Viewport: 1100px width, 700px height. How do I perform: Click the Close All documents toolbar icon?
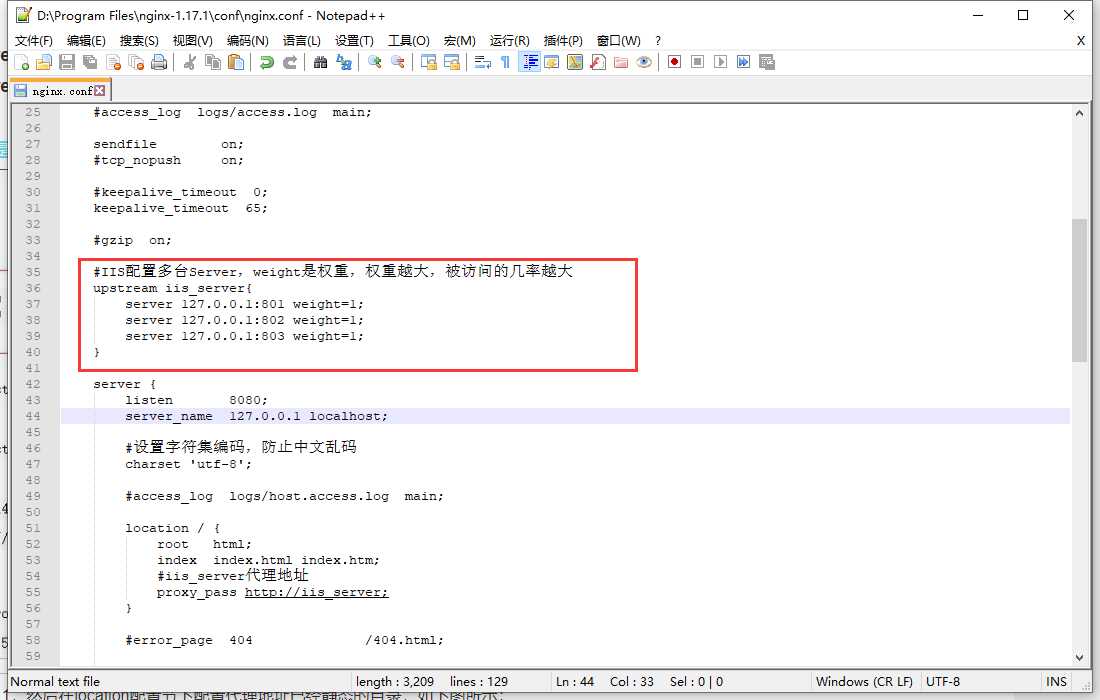tap(136, 62)
